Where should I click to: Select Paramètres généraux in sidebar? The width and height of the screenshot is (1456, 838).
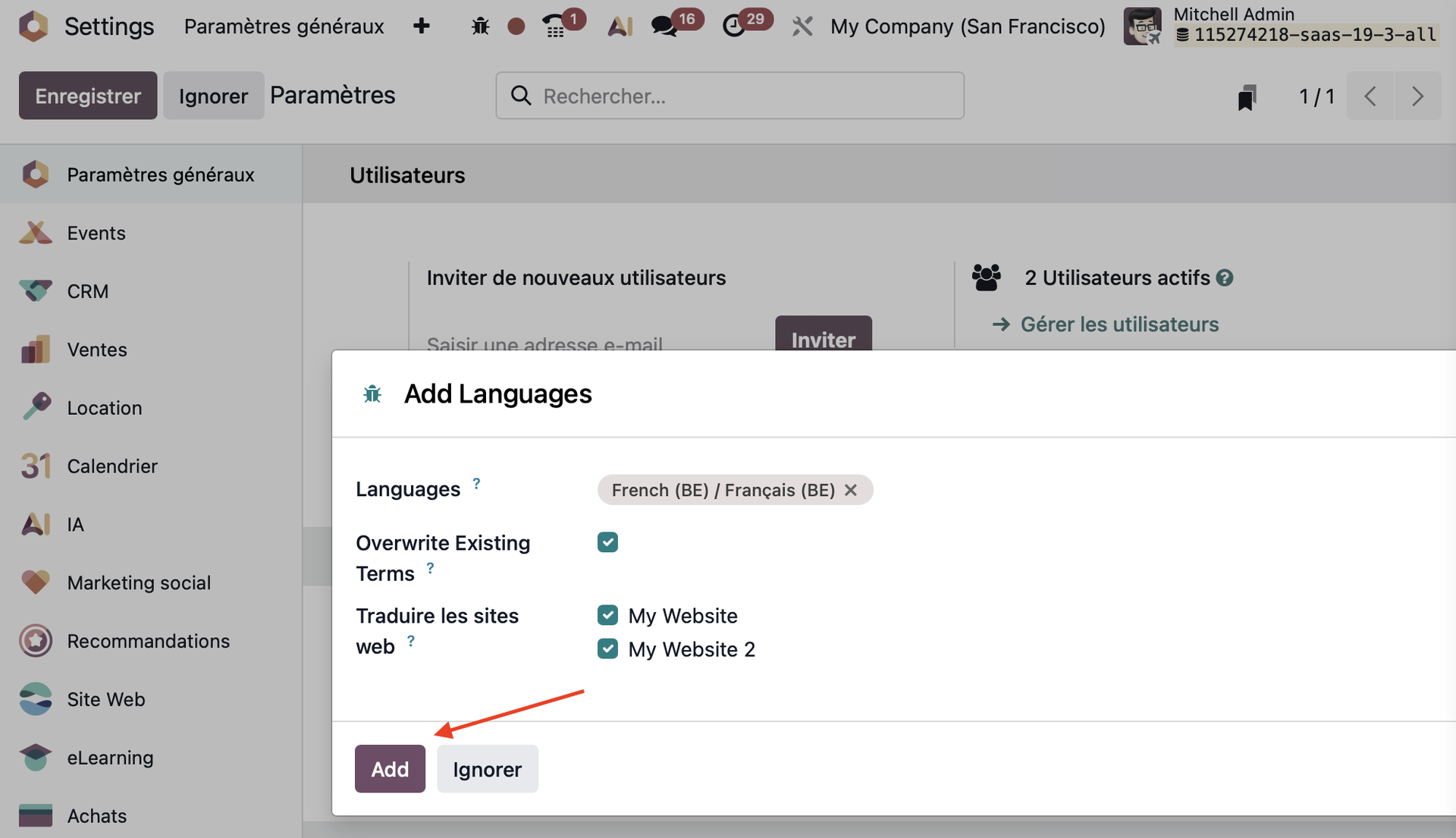[x=151, y=174]
